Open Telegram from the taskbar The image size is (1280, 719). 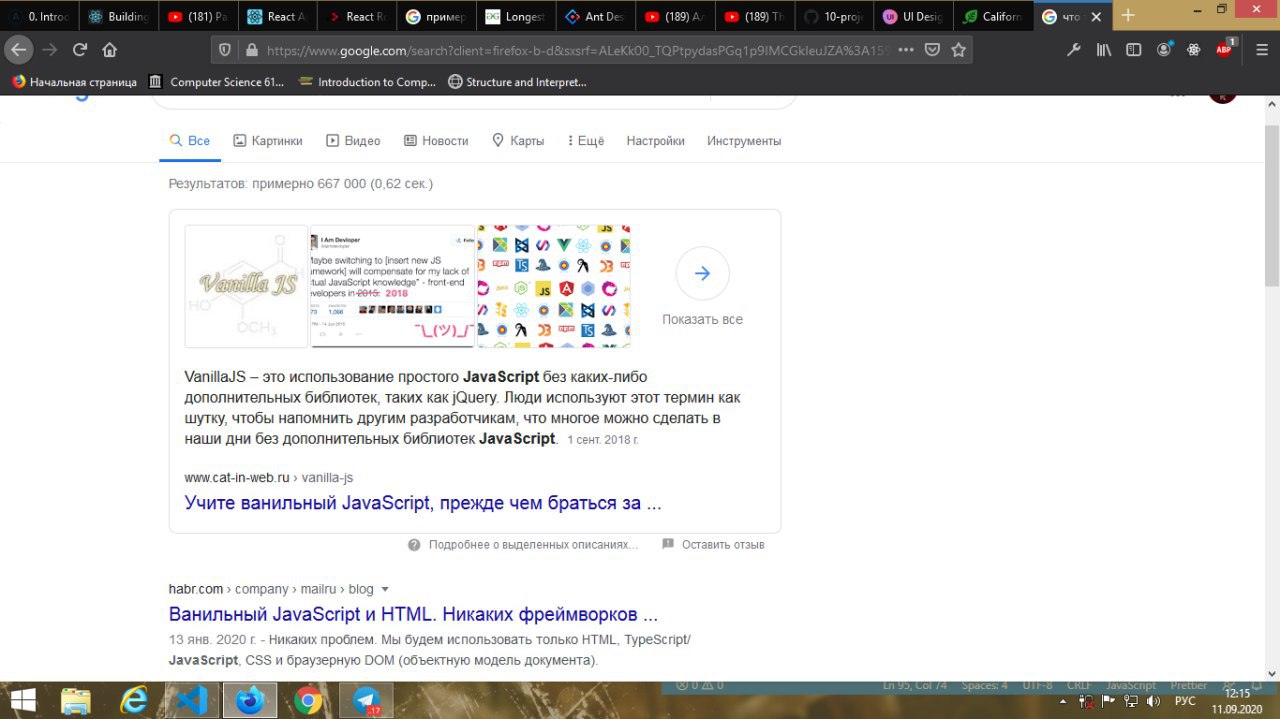pos(366,700)
